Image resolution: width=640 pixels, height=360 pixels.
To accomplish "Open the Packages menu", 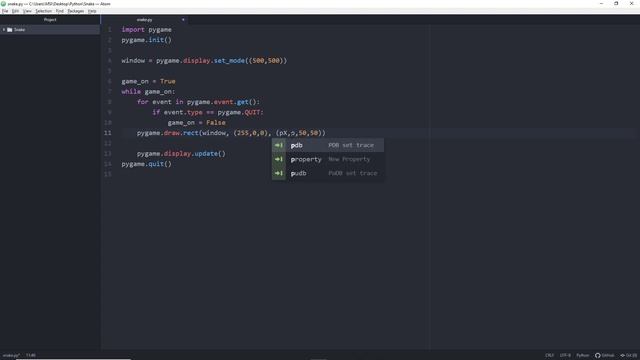I will (x=76, y=11).
